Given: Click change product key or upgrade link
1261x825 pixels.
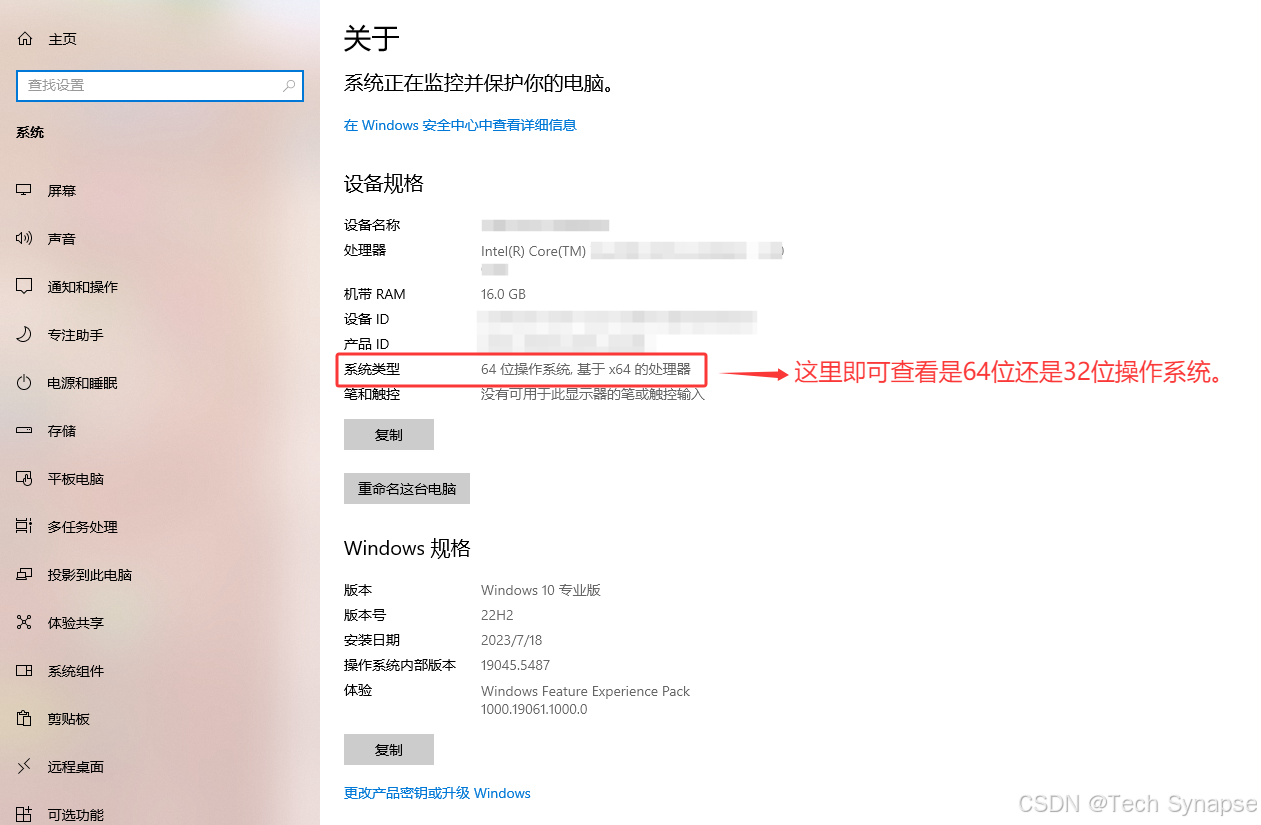Looking at the screenshot, I should [x=437, y=793].
